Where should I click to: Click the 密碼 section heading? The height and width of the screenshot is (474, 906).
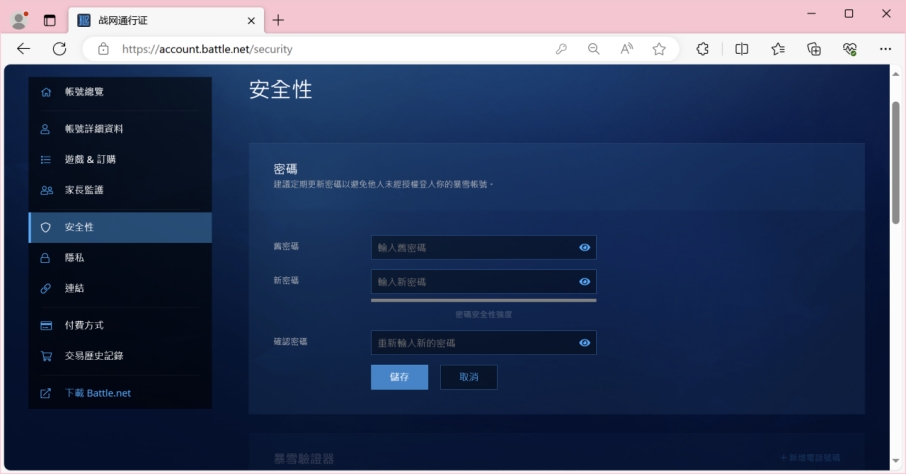coord(285,169)
